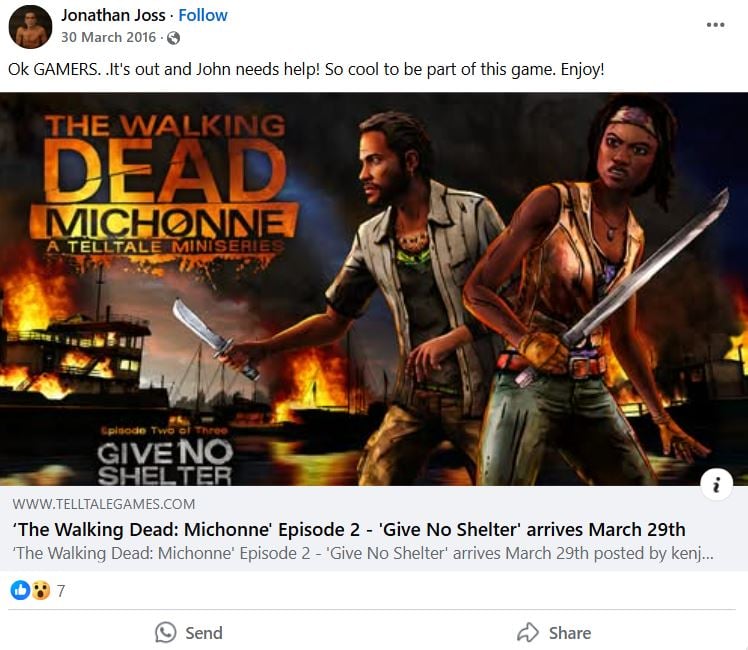Open the WWW.TELLTALEGAMES.COM source link
This screenshot has width=748, height=650.
(x=104, y=504)
